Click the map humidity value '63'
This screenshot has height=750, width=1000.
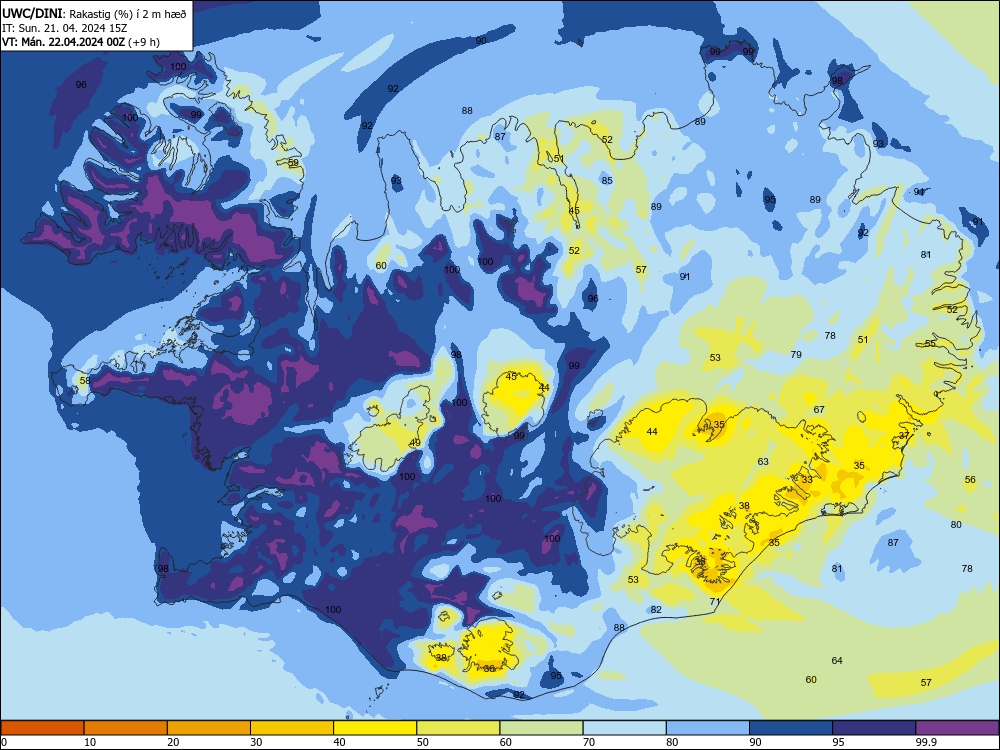[x=763, y=462]
